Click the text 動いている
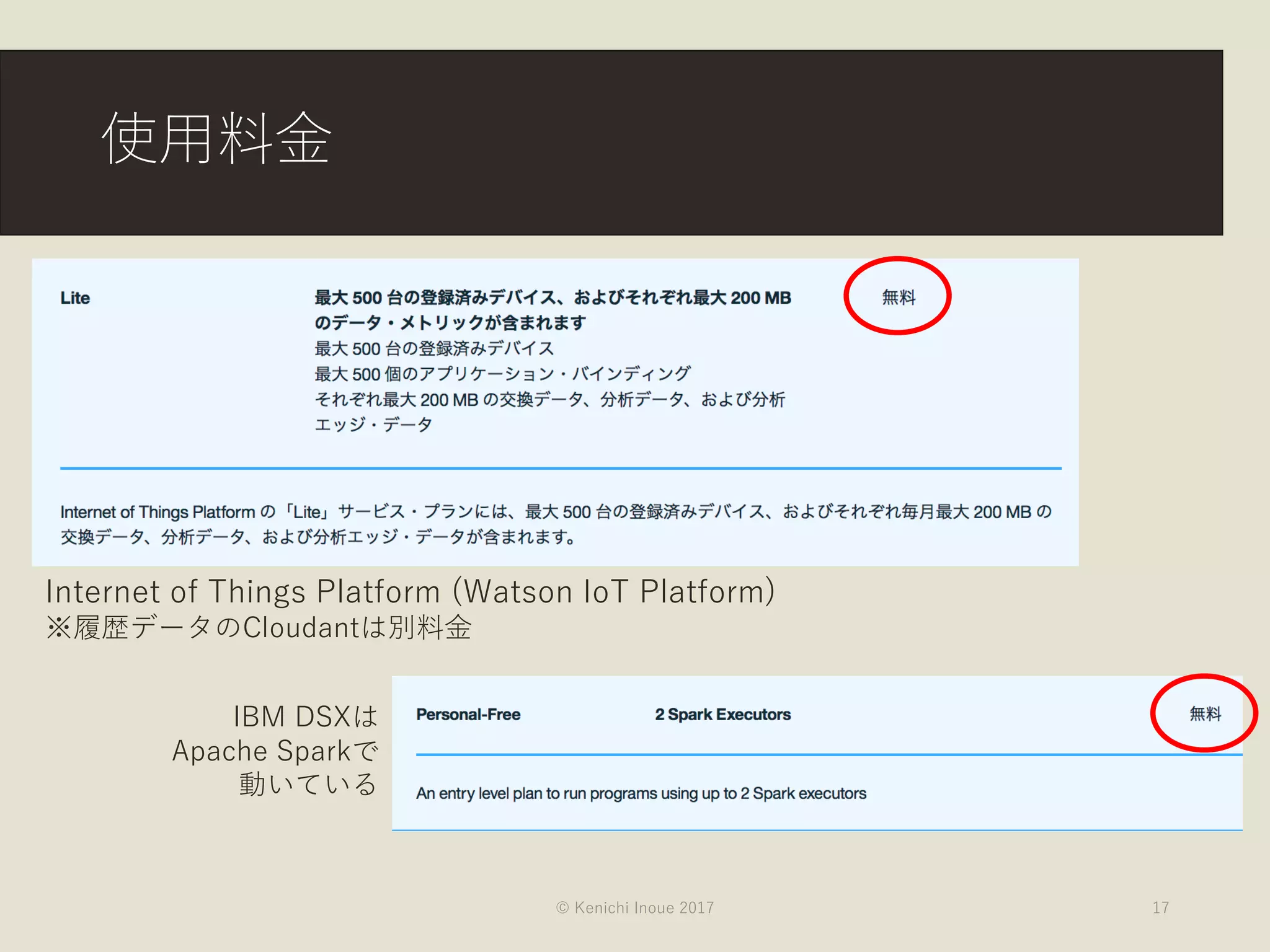 click(x=308, y=784)
